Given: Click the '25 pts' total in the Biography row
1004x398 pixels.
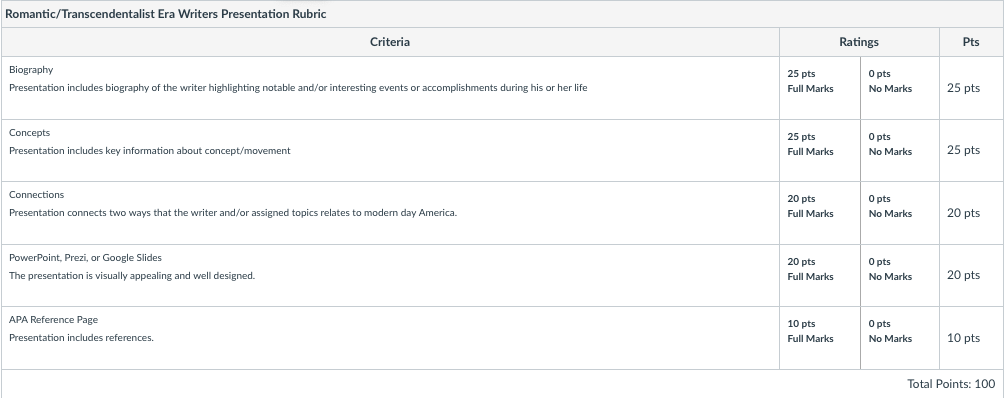Looking at the screenshot, I should coord(963,88).
